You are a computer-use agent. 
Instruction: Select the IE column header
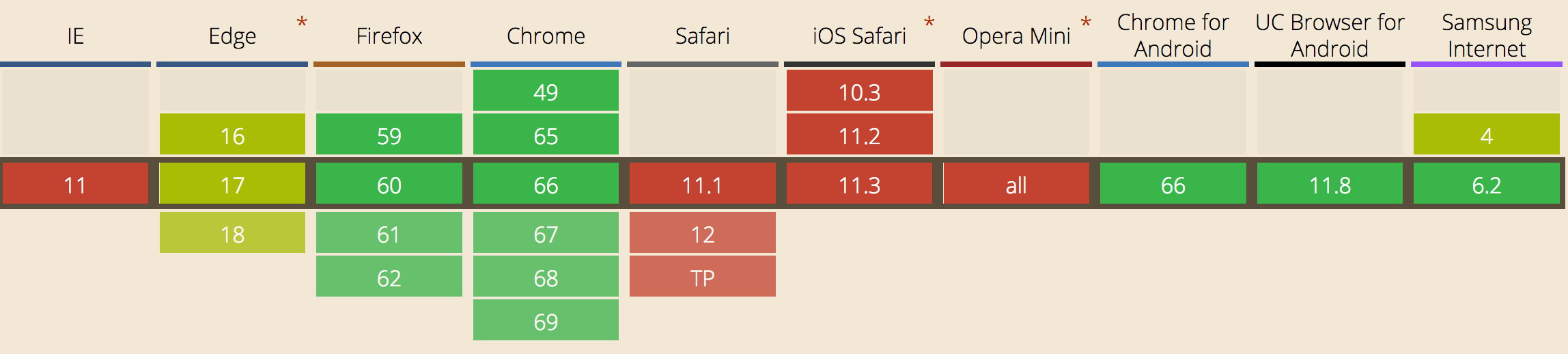pyautogui.click(x=75, y=36)
